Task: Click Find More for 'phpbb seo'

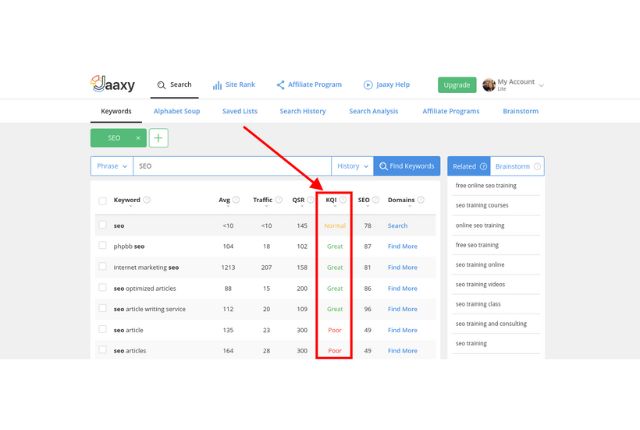Action: pyautogui.click(x=402, y=246)
